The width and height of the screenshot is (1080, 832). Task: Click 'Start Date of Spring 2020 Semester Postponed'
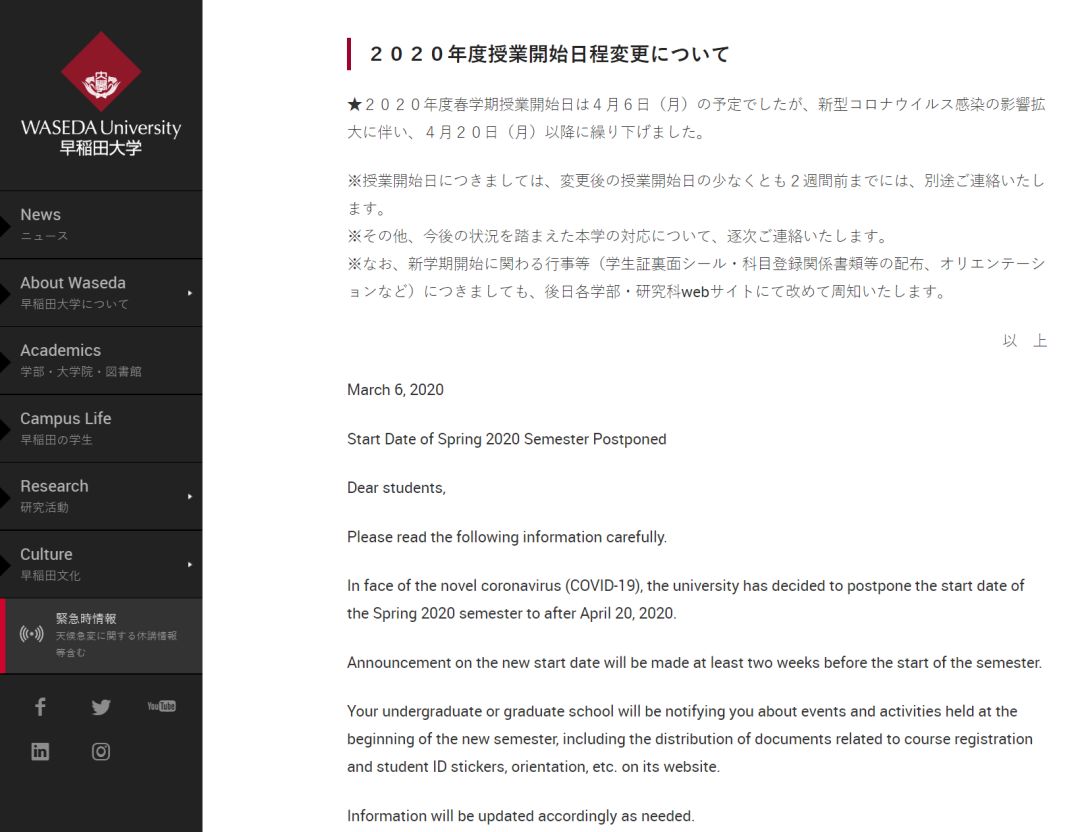[x=507, y=439]
